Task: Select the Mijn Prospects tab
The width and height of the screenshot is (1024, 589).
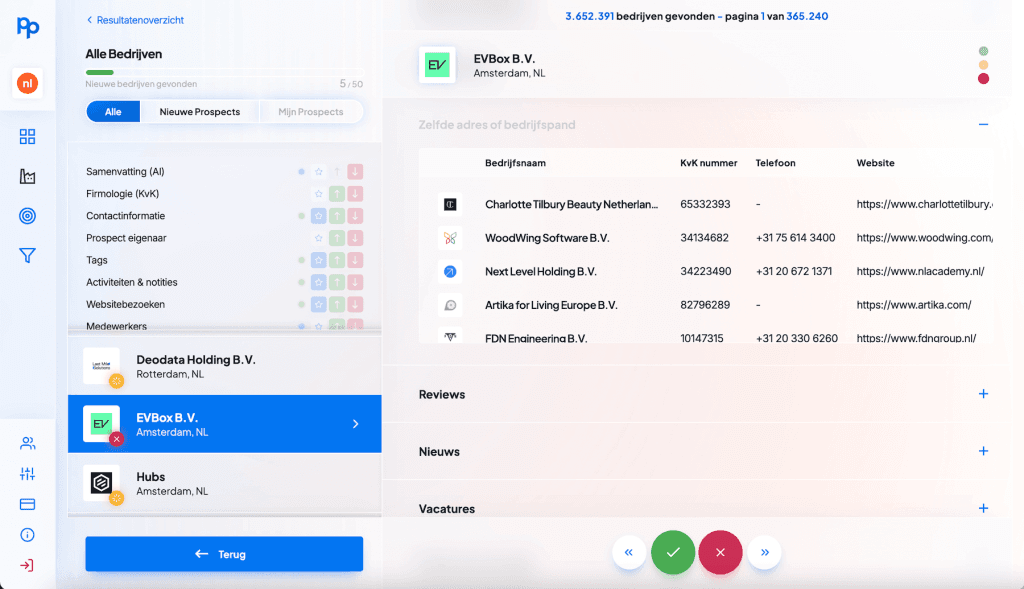Action: (310, 112)
